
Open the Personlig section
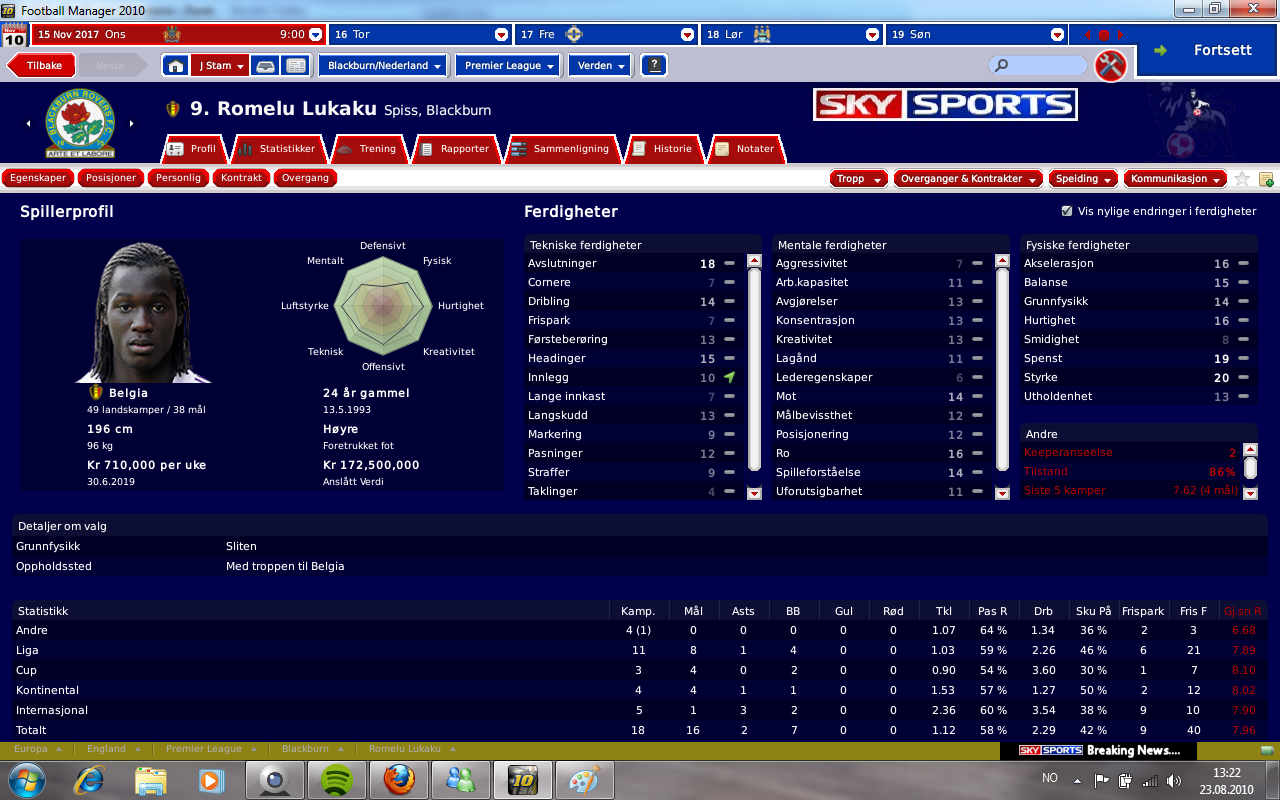click(x=179, y=179)
